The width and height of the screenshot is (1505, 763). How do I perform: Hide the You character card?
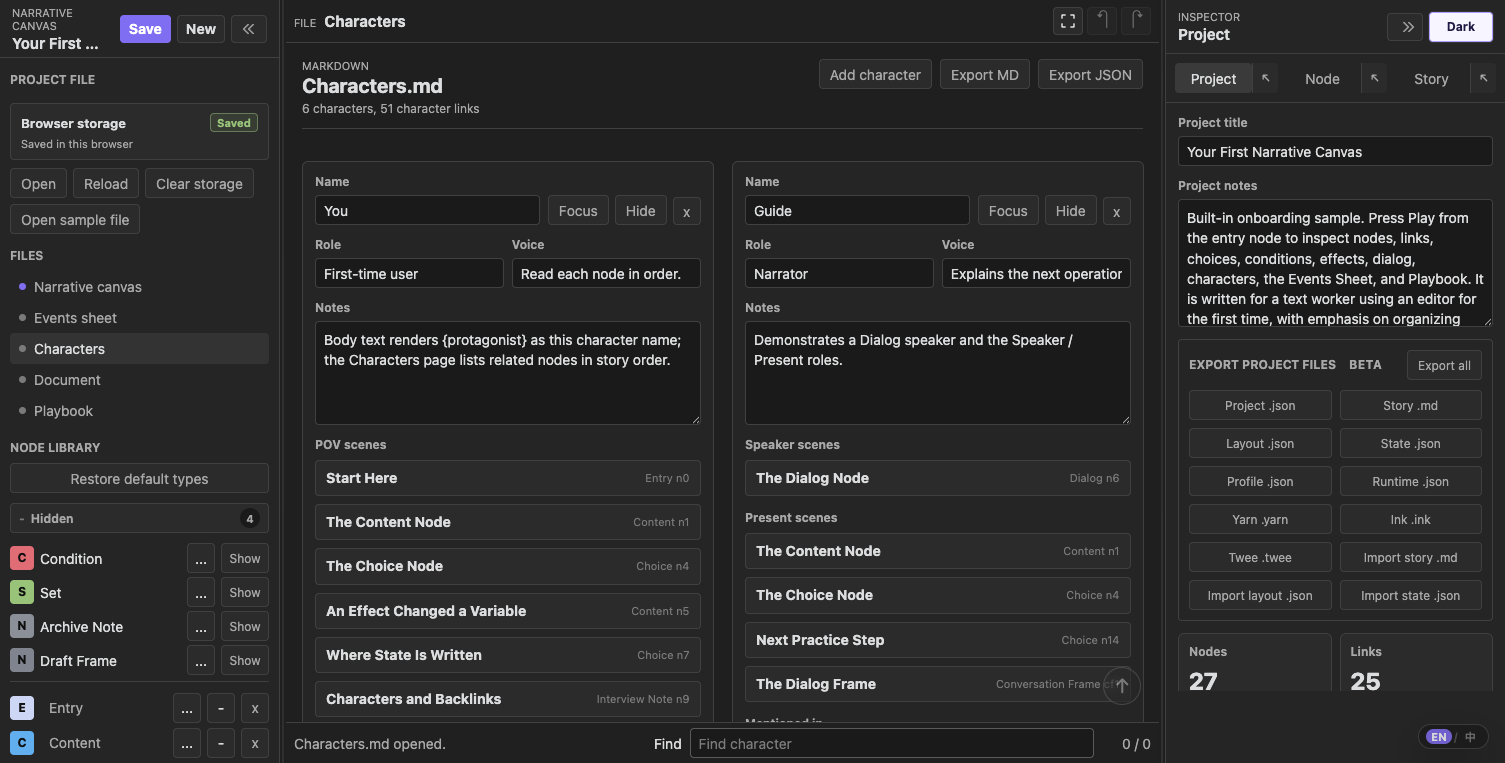641,211
